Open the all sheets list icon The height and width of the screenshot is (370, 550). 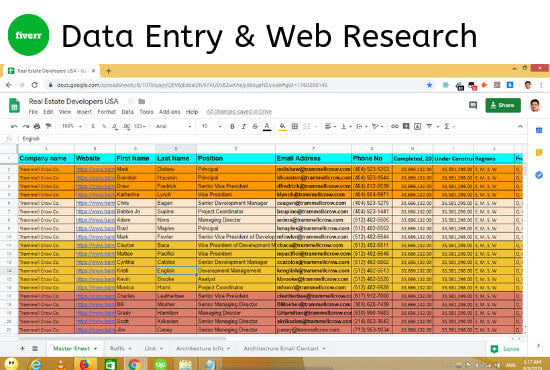[x=35, y=348]
